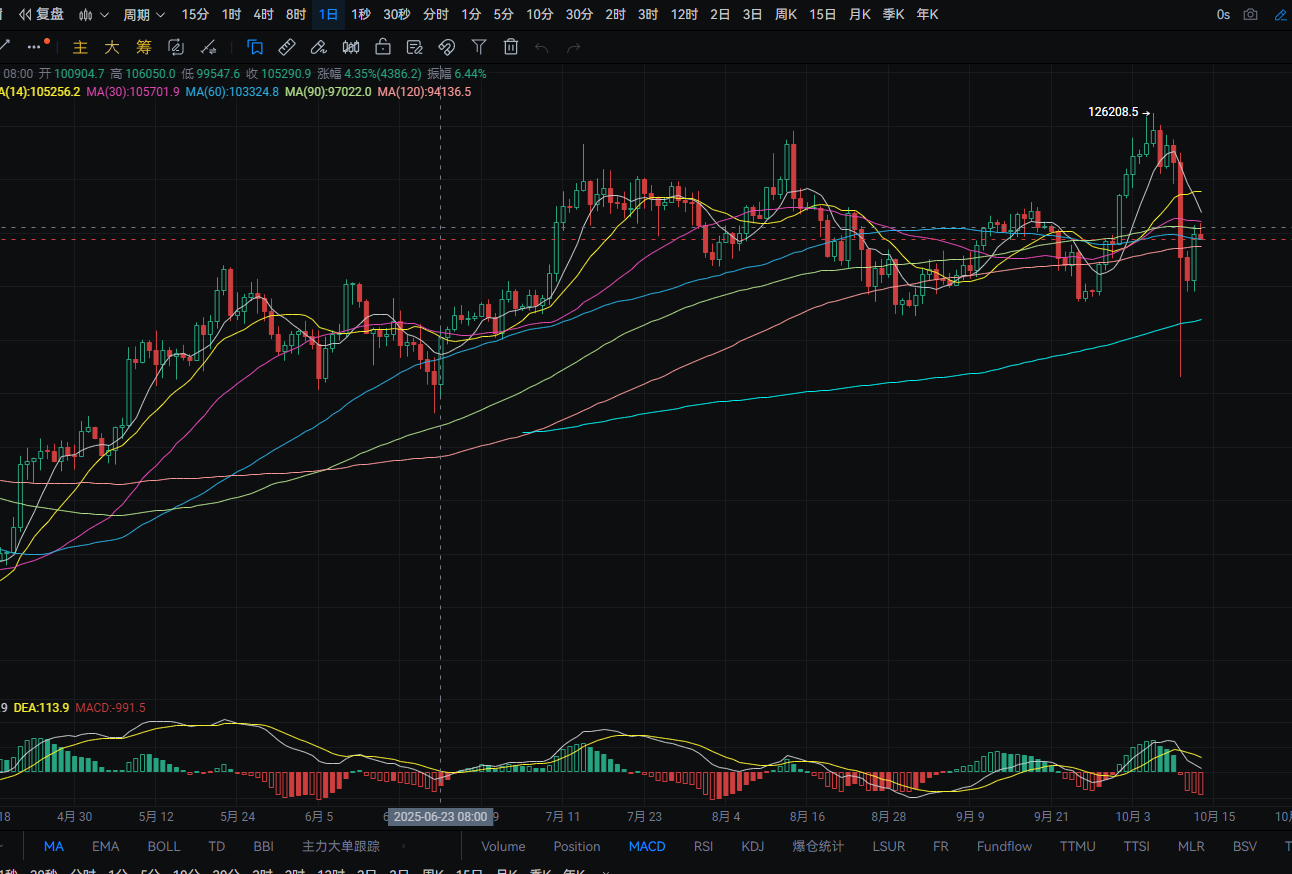The height and width of the screenshot is (874, 1292).
Task: Open more drawing tools ellipsis menu
Action: coord(38,47)
